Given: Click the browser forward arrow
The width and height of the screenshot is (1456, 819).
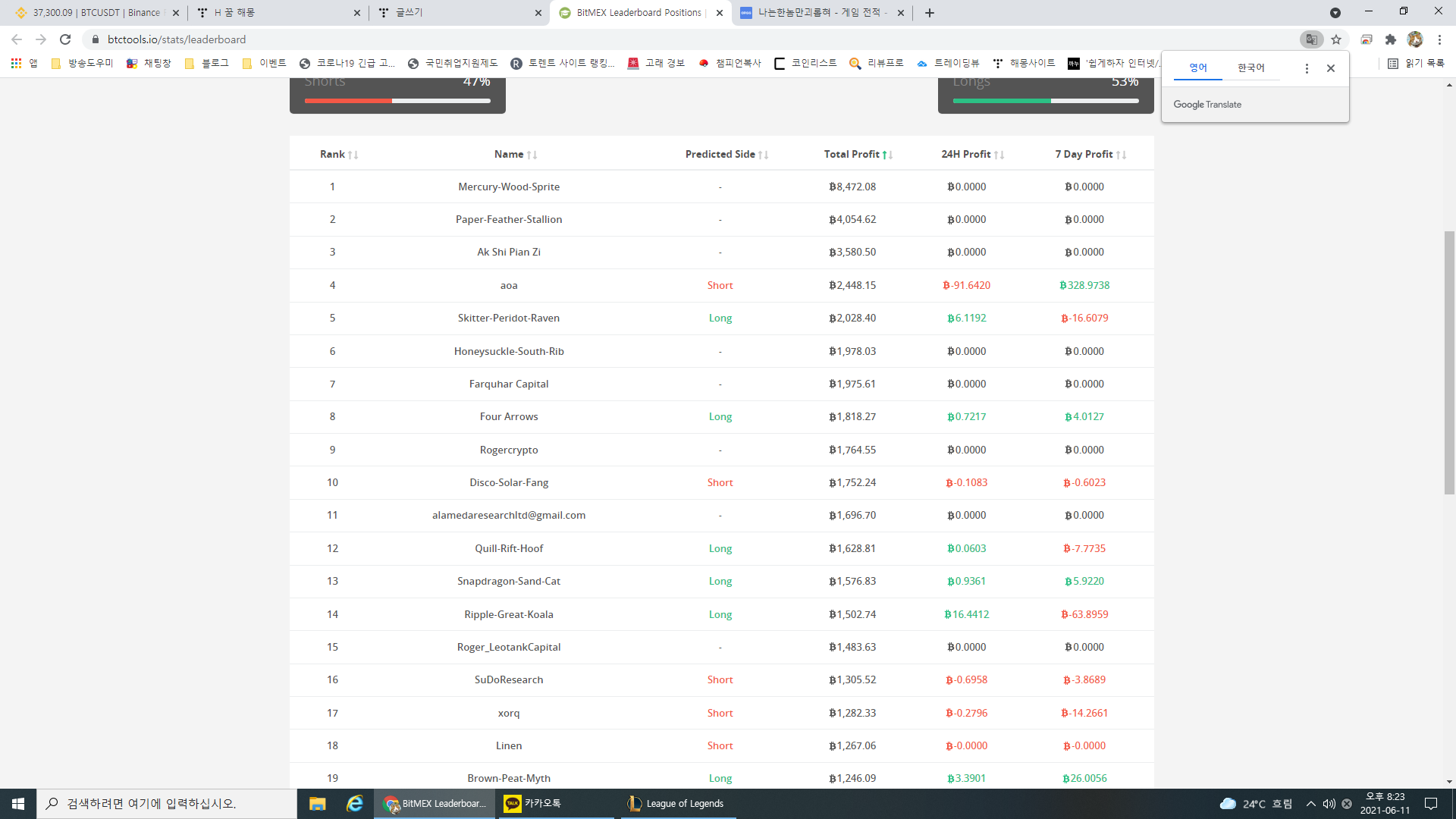Looking at the screenshot, I should 41,39.
